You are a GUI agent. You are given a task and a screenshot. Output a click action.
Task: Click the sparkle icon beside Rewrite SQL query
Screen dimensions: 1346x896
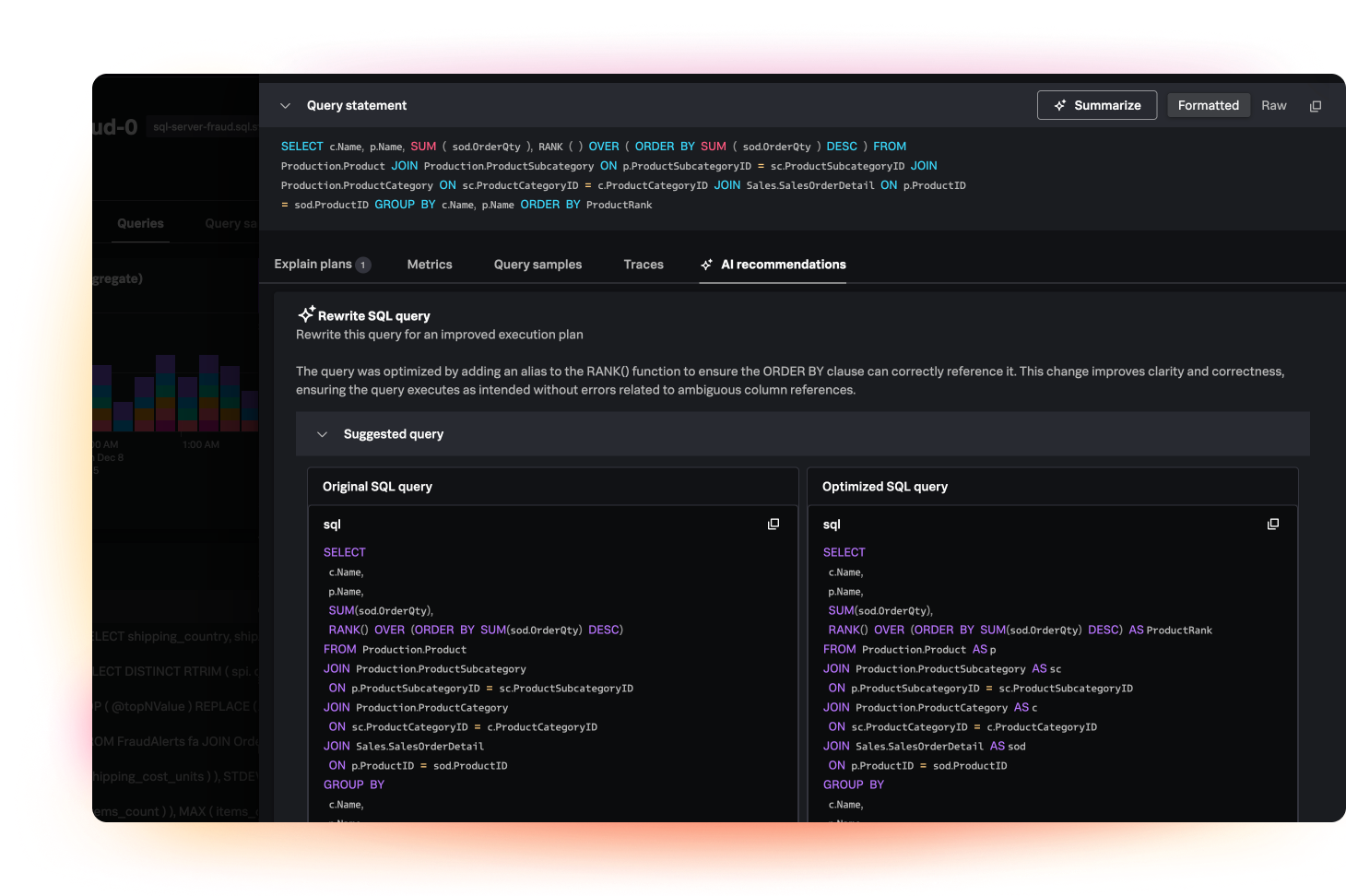[x=306, y=314]
